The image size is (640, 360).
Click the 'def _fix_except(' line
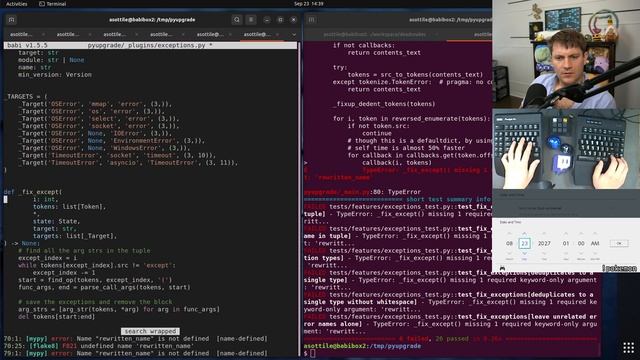click(x=33, y=192)
